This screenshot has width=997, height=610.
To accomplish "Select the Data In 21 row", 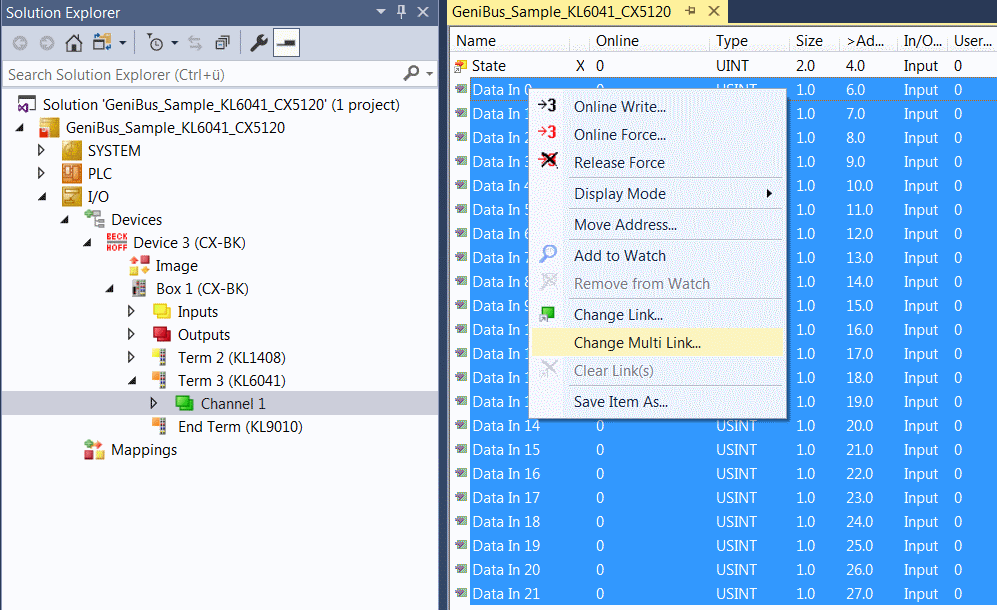I will tap(724, 593).
